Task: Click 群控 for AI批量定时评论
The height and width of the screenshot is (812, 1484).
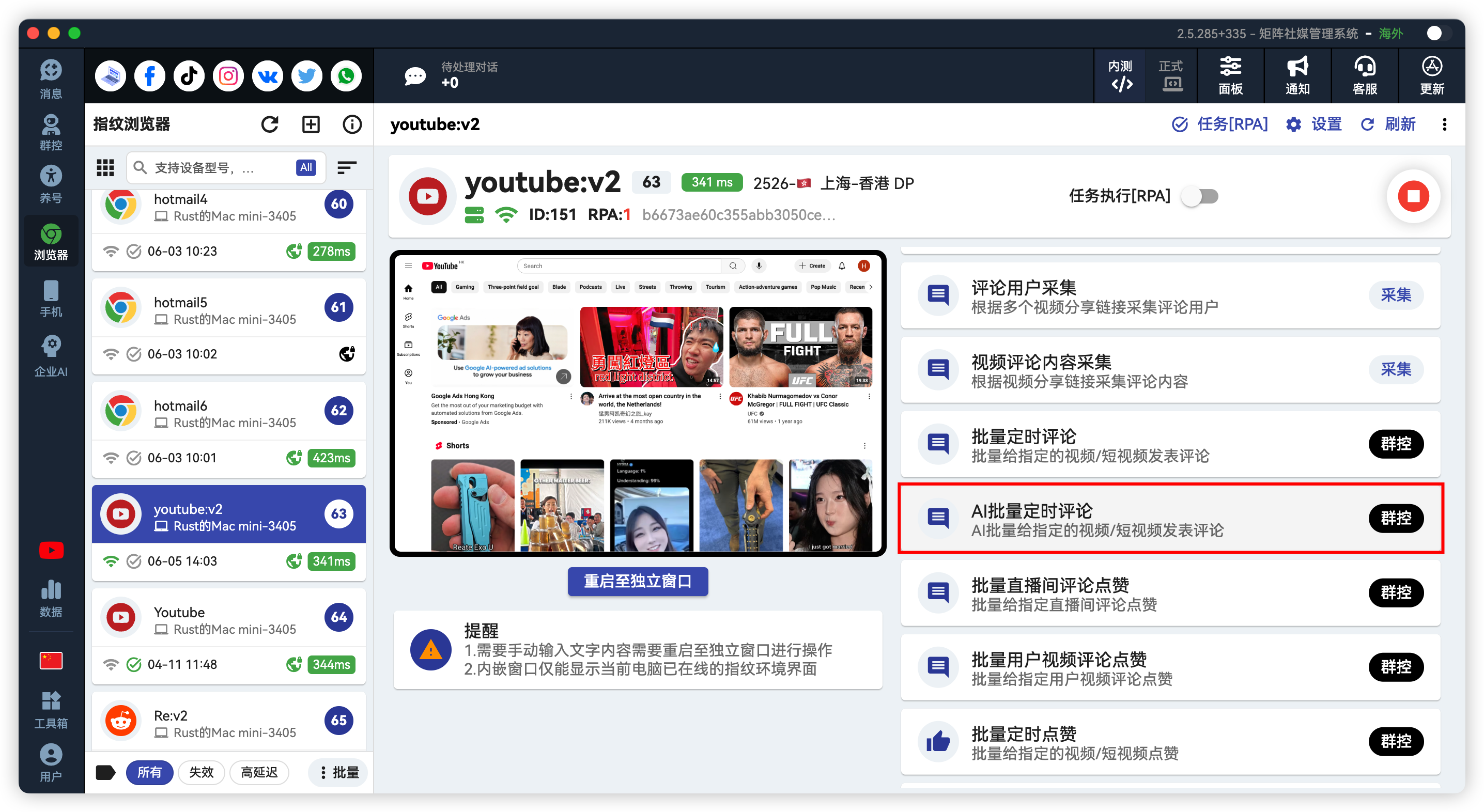Action: pyautogui.click(x=1396, y=518)
